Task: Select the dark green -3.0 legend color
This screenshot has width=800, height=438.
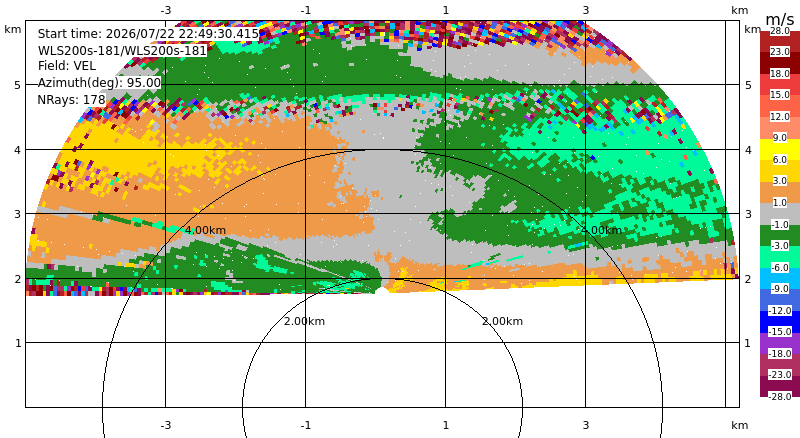Action: (780, 236)
